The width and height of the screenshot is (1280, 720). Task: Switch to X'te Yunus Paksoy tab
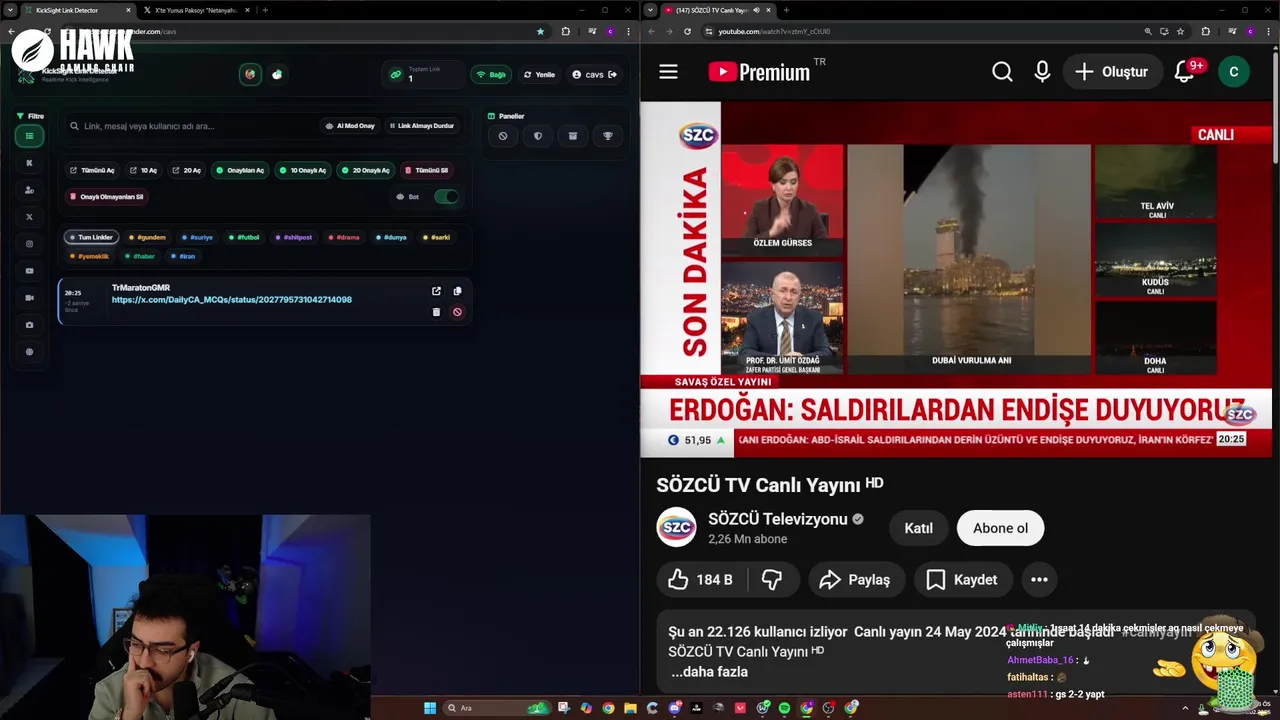(195, 10)
